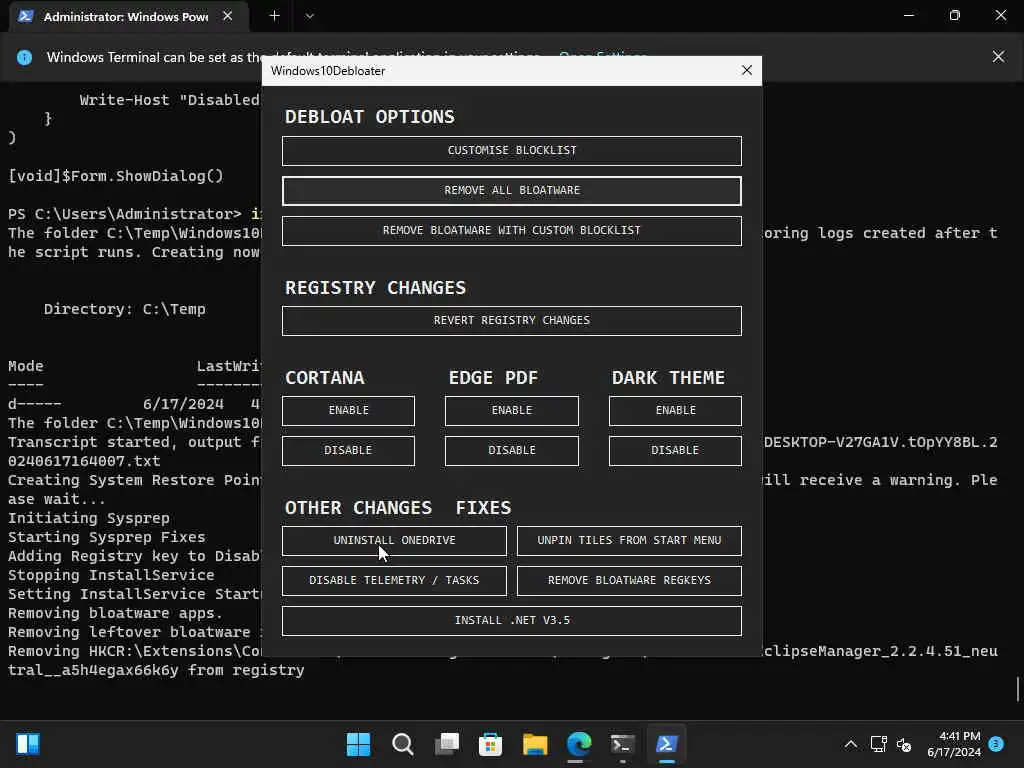Open taskbar Search magnifier
The width and height of the screenshot is (1024, 768).
click(x=402, y=744)
